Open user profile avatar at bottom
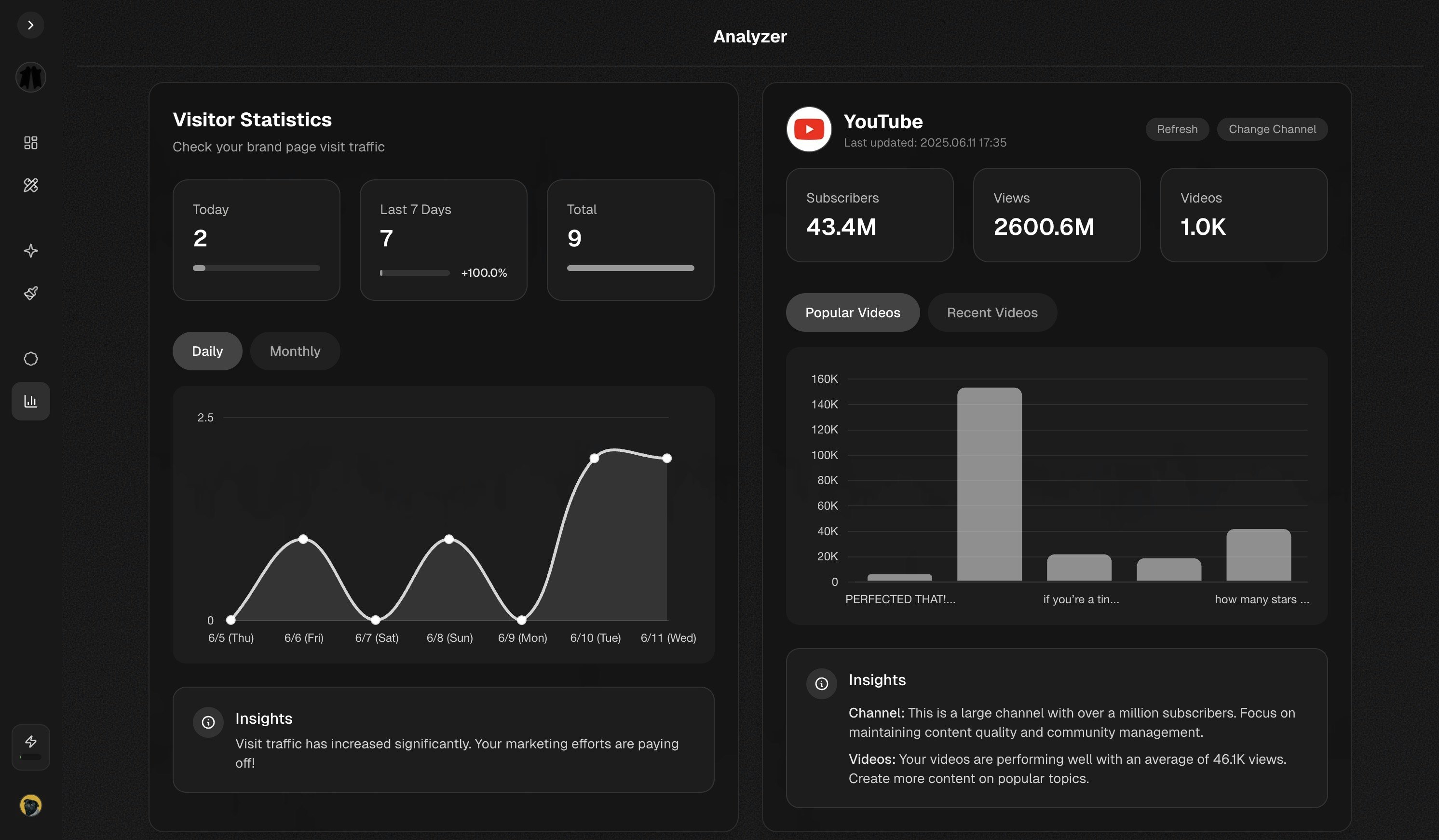 pyautogui.click(x=30, y=805)
